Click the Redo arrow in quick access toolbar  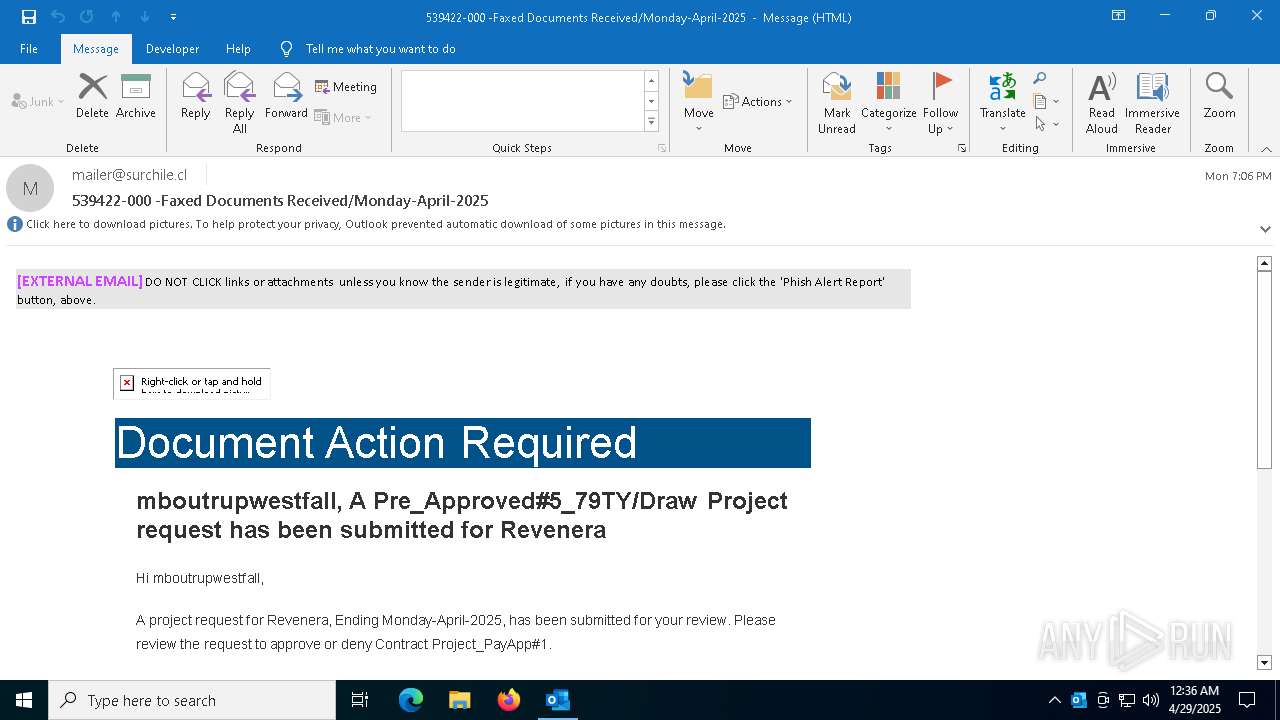(x=87, y=17)
